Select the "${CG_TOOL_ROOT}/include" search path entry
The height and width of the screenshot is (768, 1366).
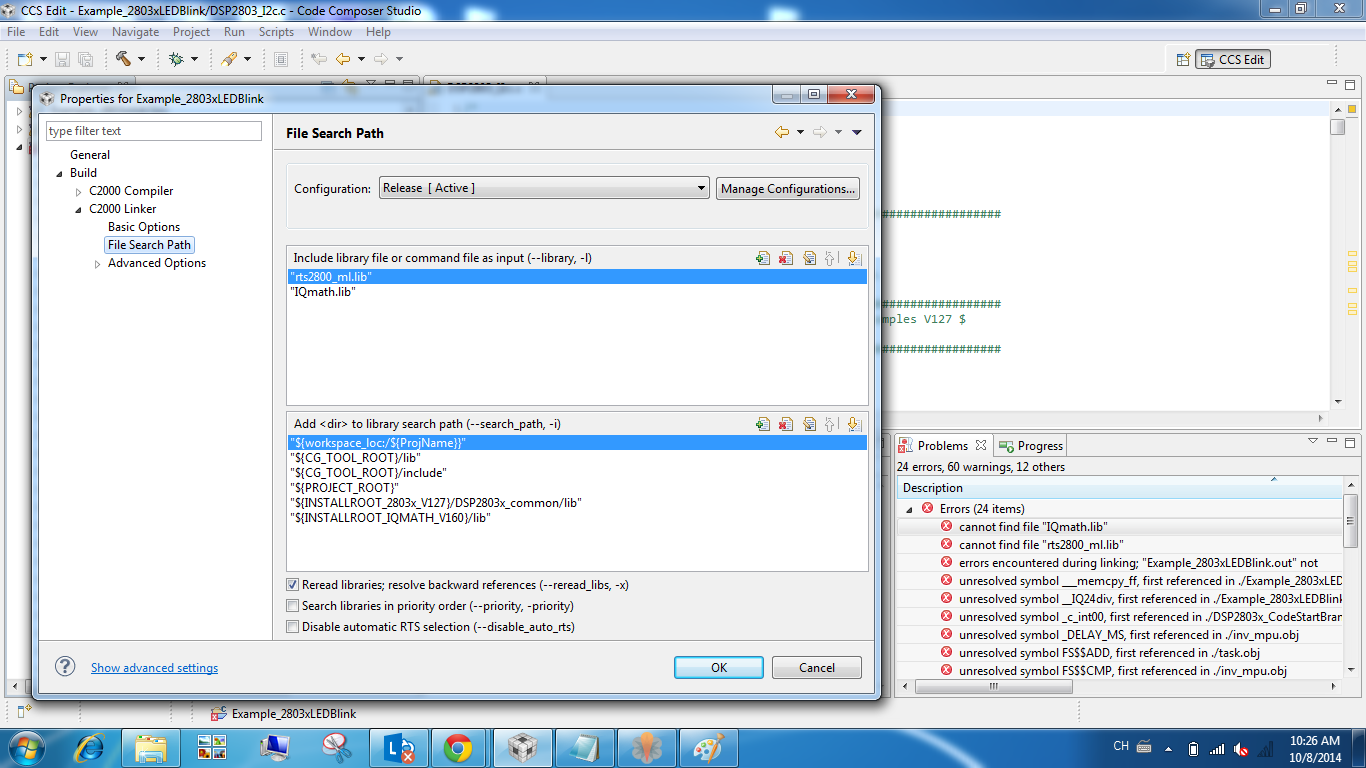[x=577, y=472]
